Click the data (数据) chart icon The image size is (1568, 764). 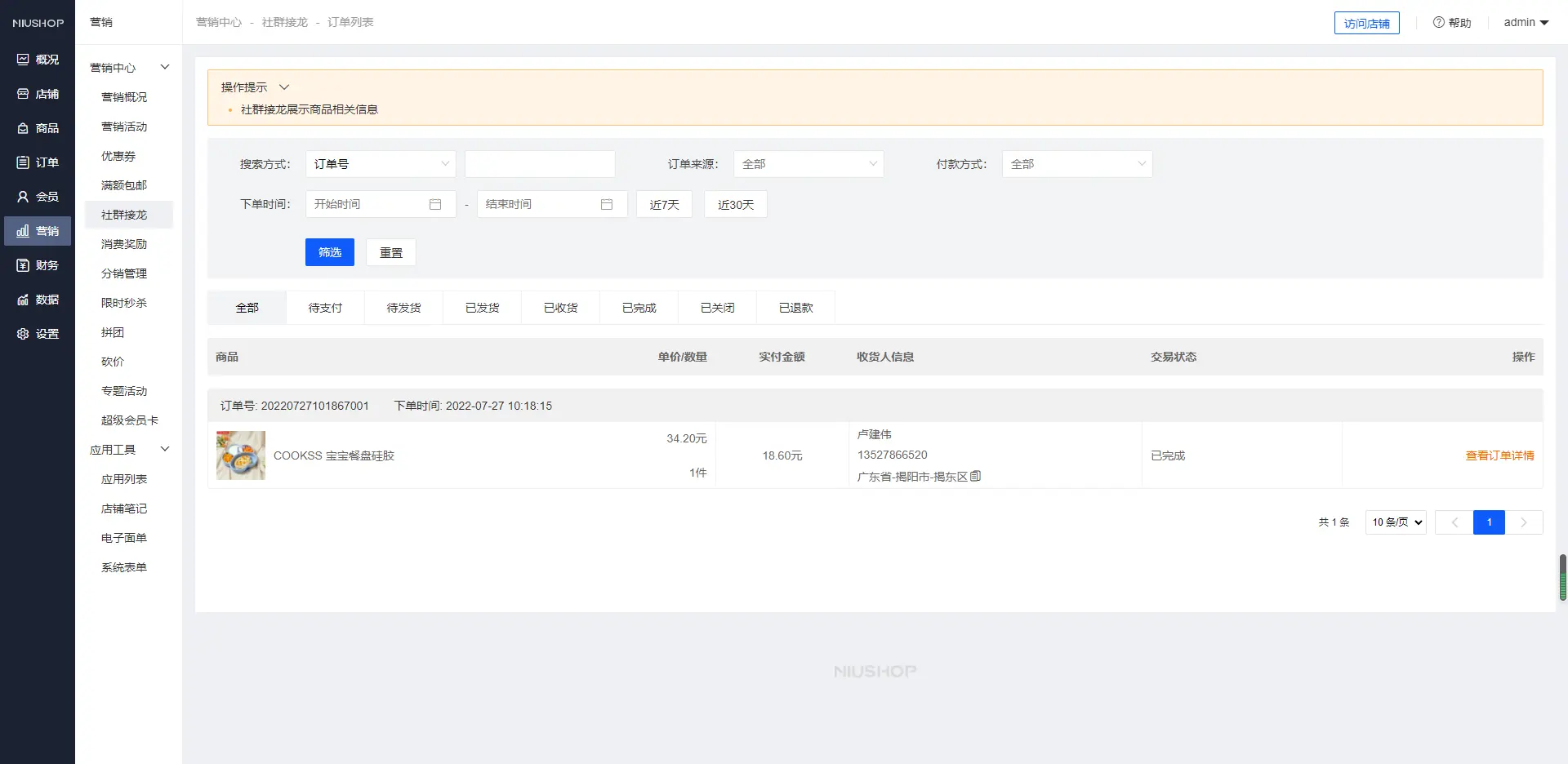point(23,300)
